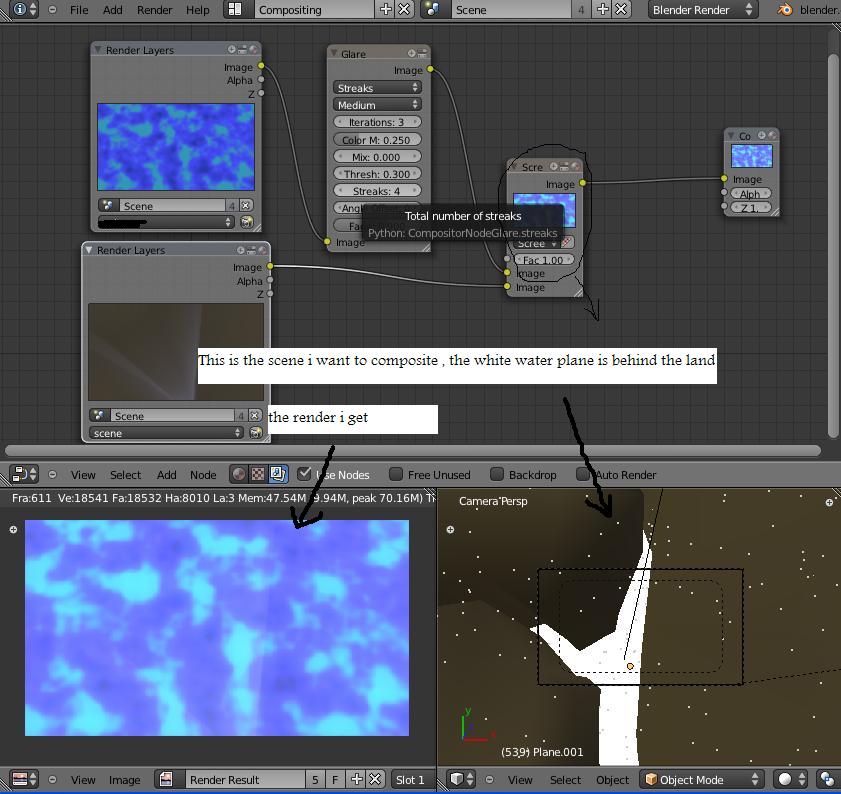Open 3D view editor type selector
Viewport: 841px width, 794px height.
point(461,779)
